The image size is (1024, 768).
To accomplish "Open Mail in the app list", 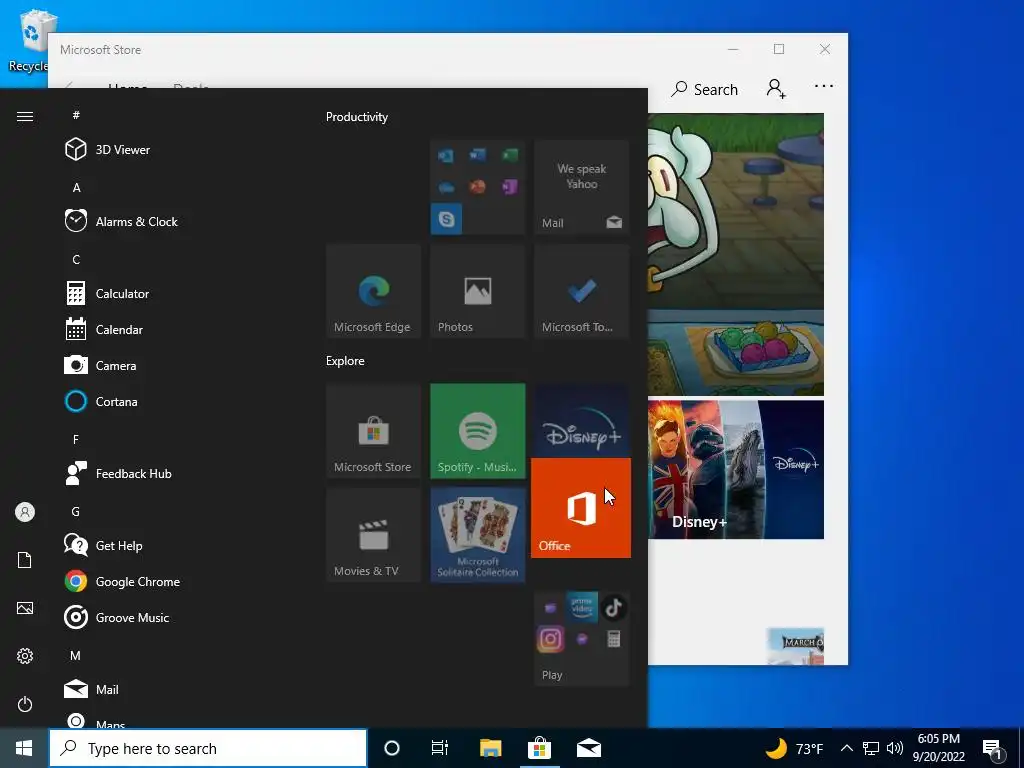I will (91, 689).
